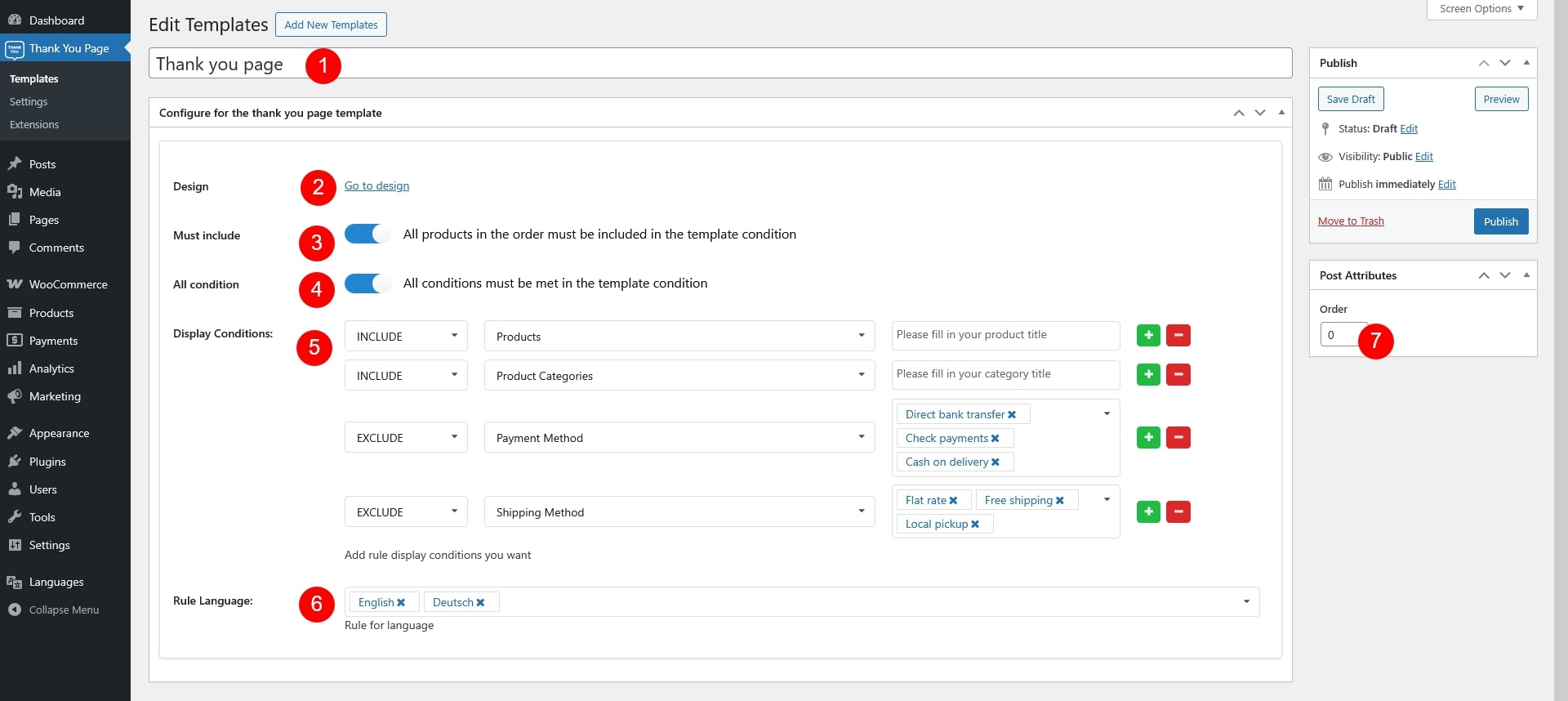Open the EXCLUDE dropdown for Payment Method
The width and height of the screenshot is (1568, 701).
(x=406, y=438)
